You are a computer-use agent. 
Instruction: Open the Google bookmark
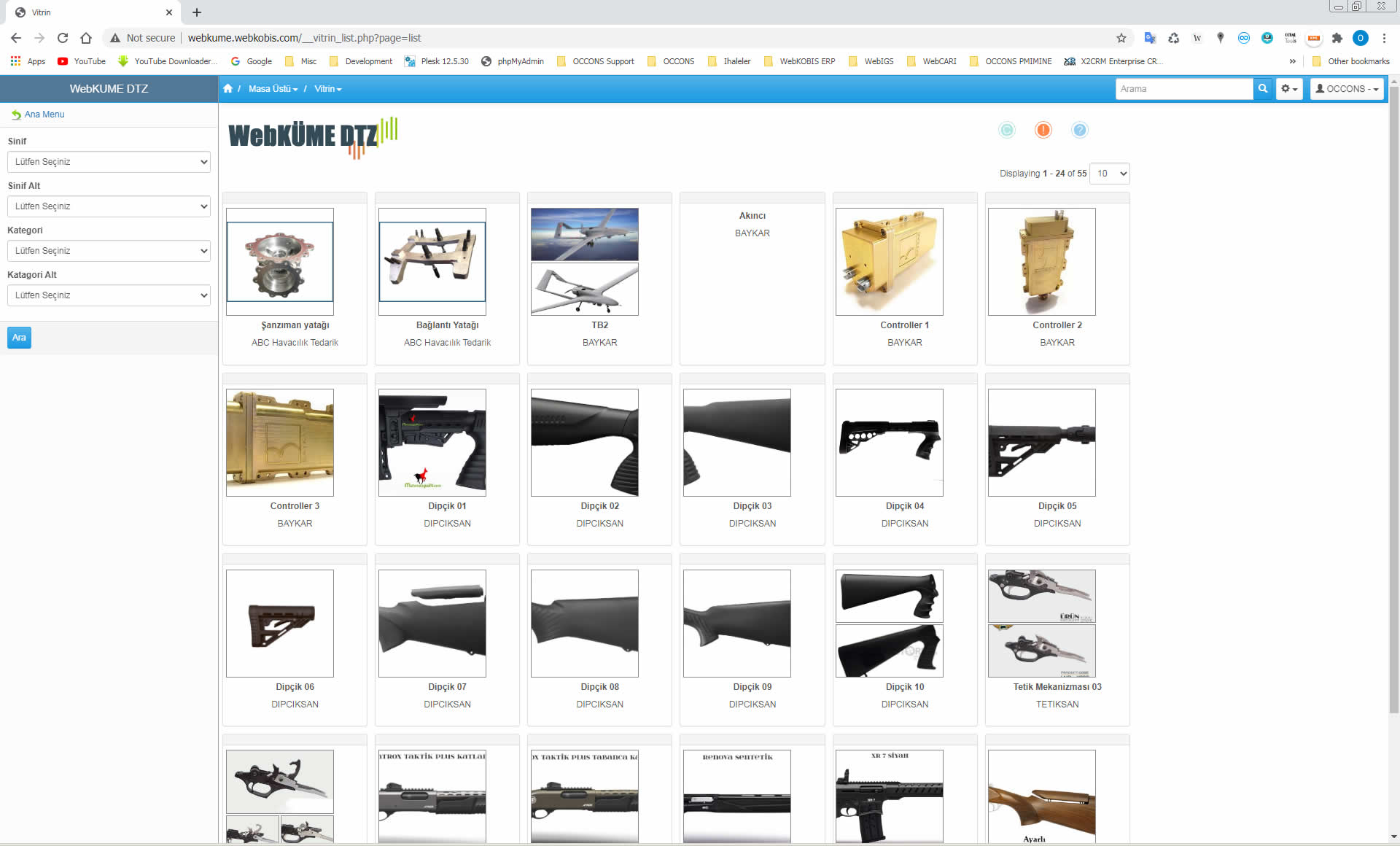(252, 61)
